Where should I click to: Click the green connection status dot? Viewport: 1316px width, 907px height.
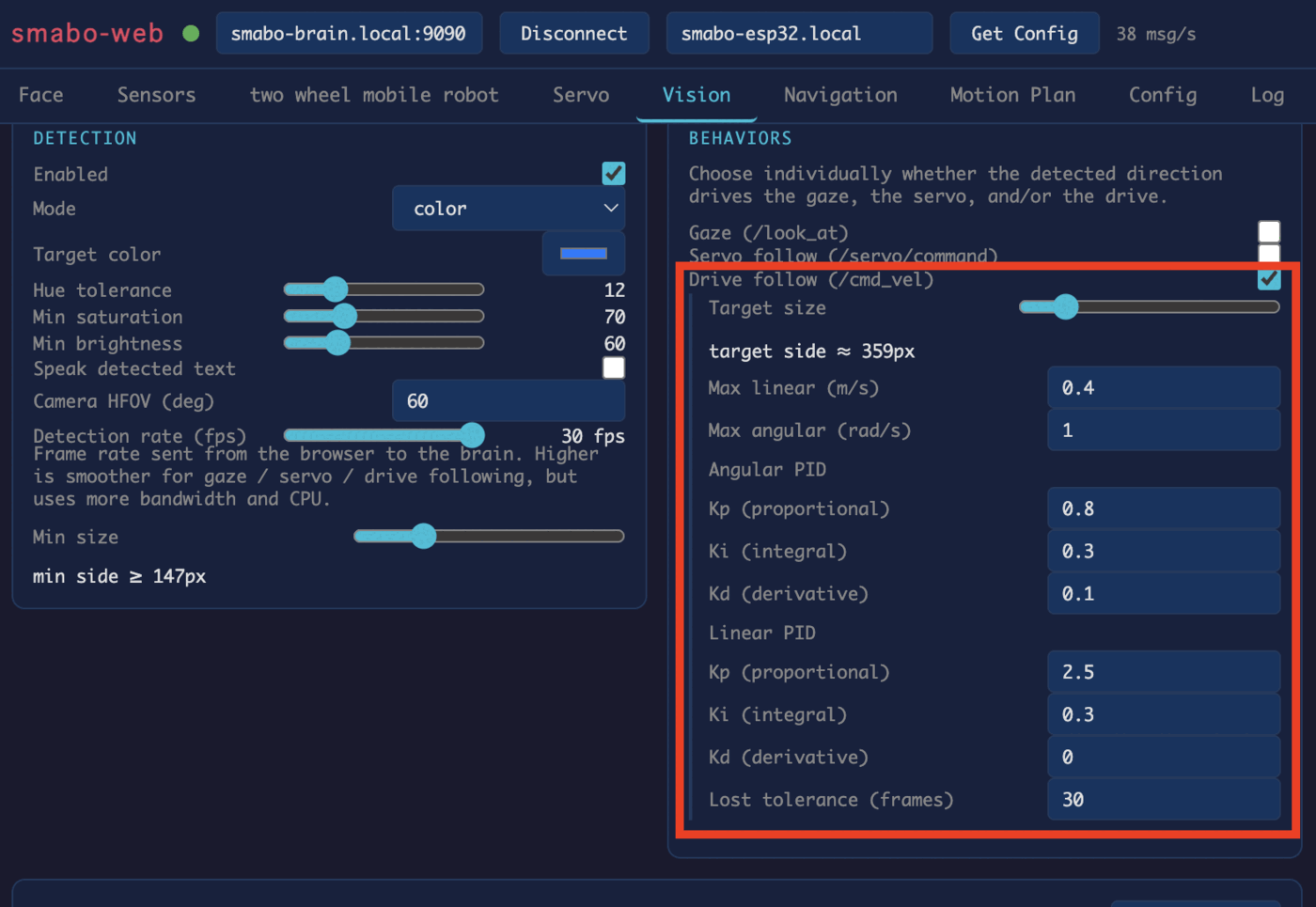click(191, 34)
